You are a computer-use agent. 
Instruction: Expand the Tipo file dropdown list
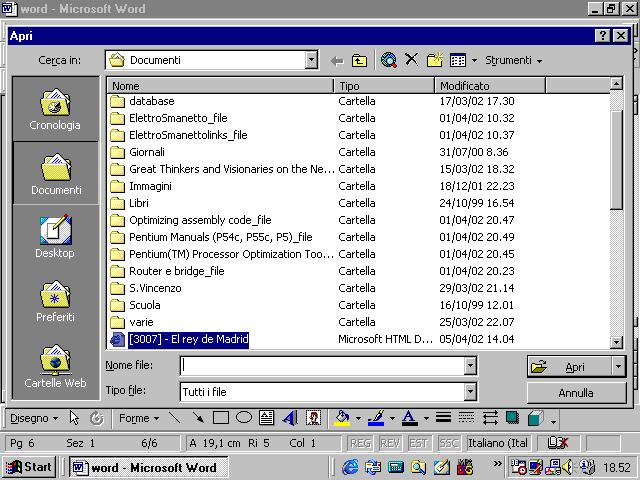pos(470,392)
